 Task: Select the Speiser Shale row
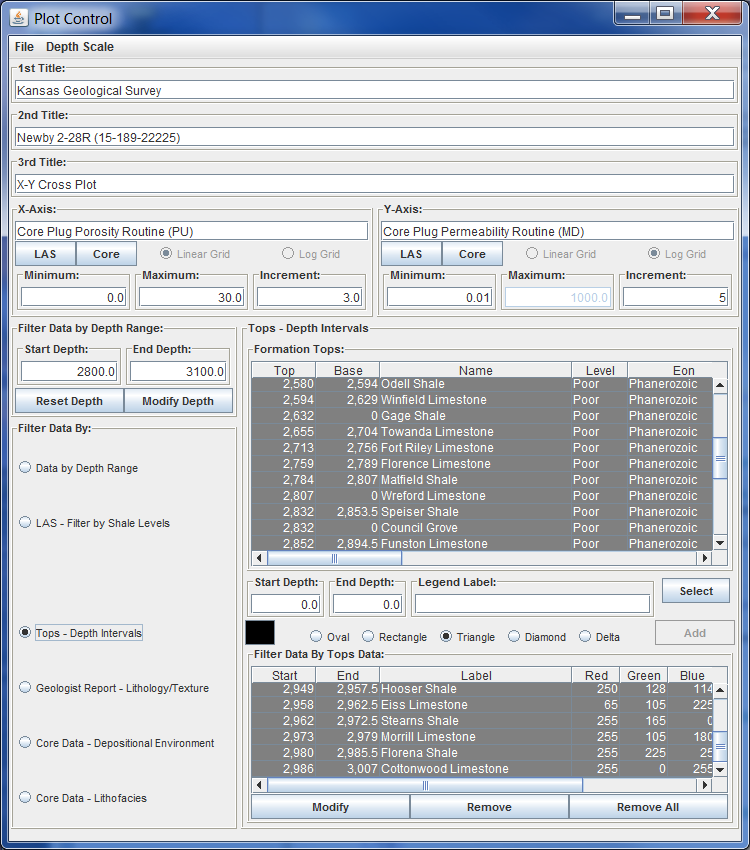482,512
